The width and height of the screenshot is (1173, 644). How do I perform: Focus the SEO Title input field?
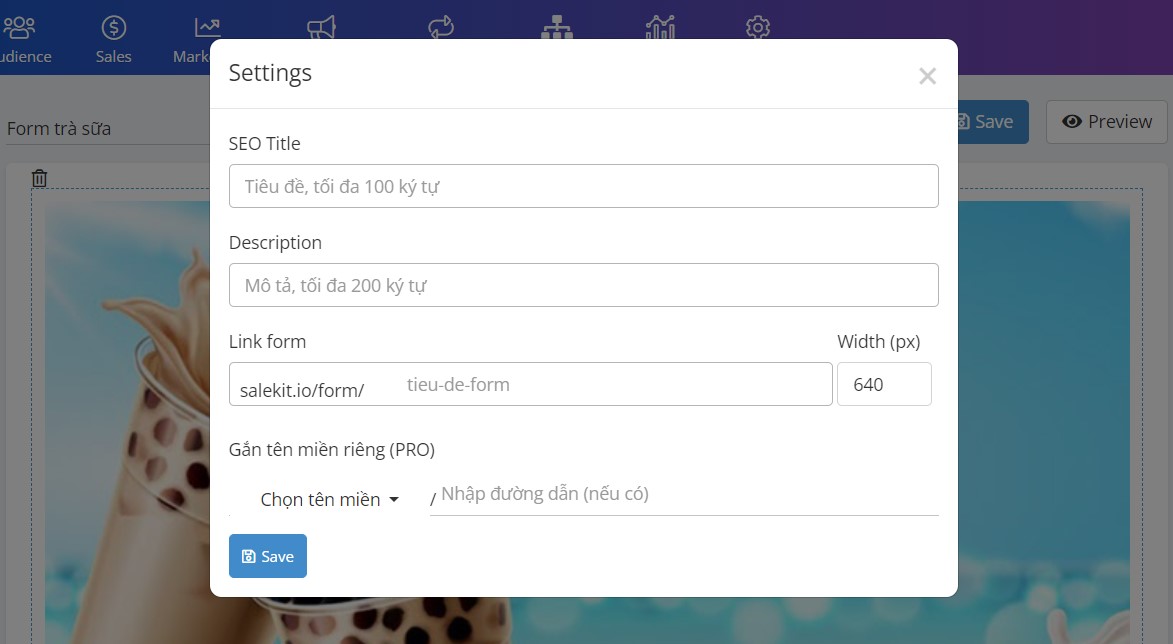pyautogui.click(x=584, y=186)
